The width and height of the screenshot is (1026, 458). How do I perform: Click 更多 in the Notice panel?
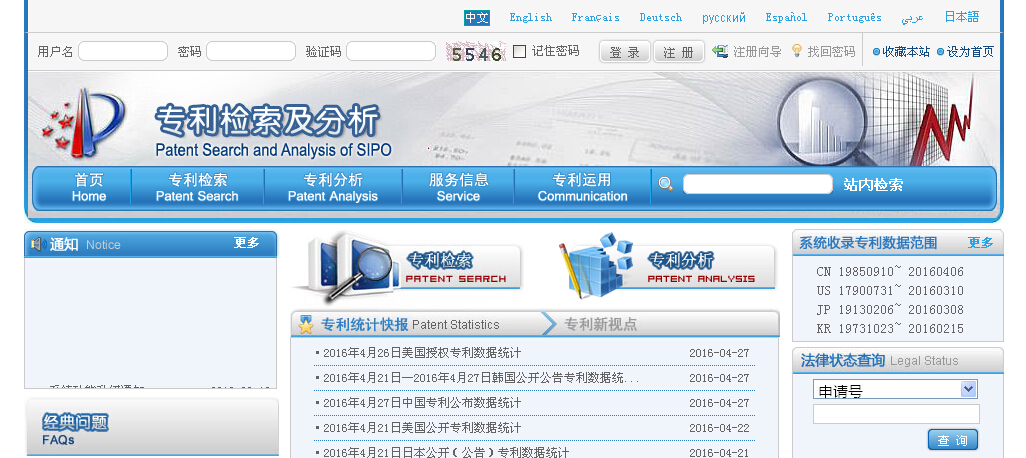[x=247, y=243]
